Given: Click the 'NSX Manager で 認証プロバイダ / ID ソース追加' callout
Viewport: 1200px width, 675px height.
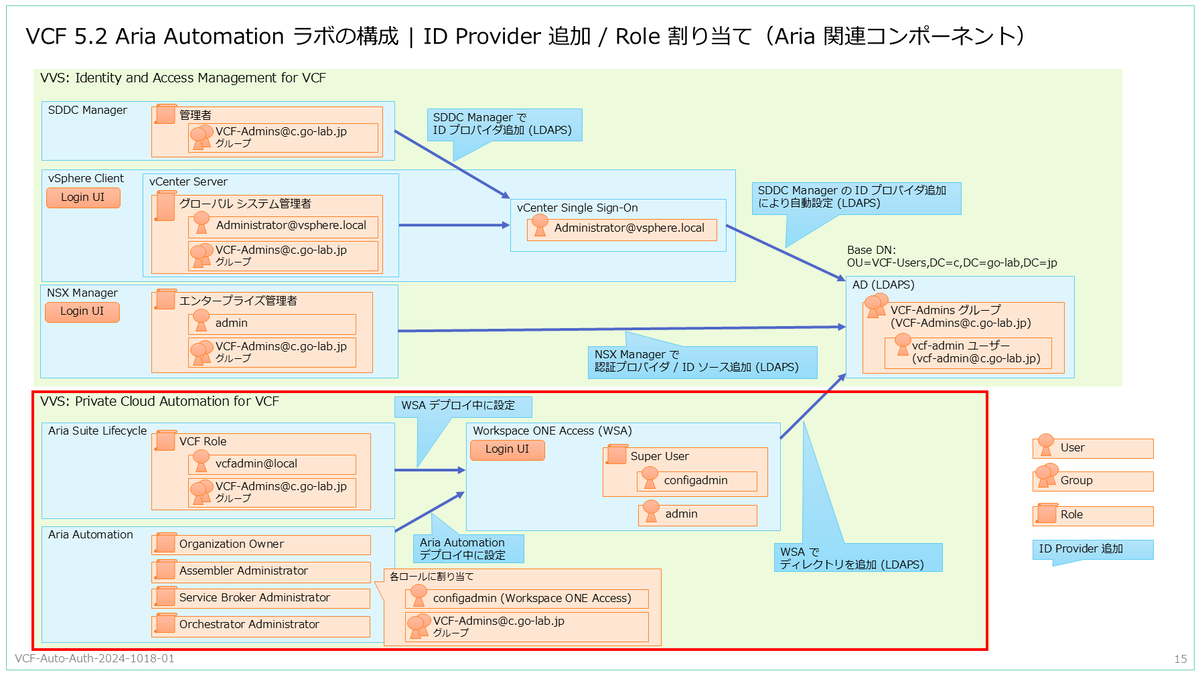Looking at the screenshot, I should (x=702, y=361).
